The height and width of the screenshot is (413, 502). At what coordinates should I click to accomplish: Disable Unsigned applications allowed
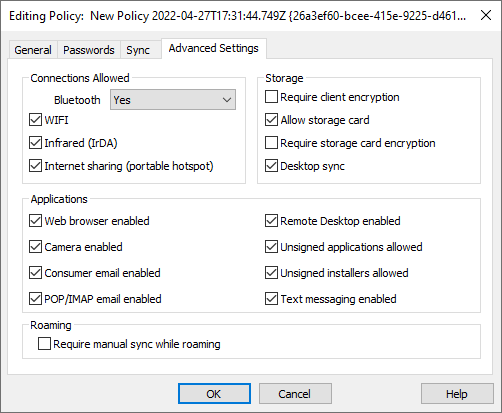(271, 247)
